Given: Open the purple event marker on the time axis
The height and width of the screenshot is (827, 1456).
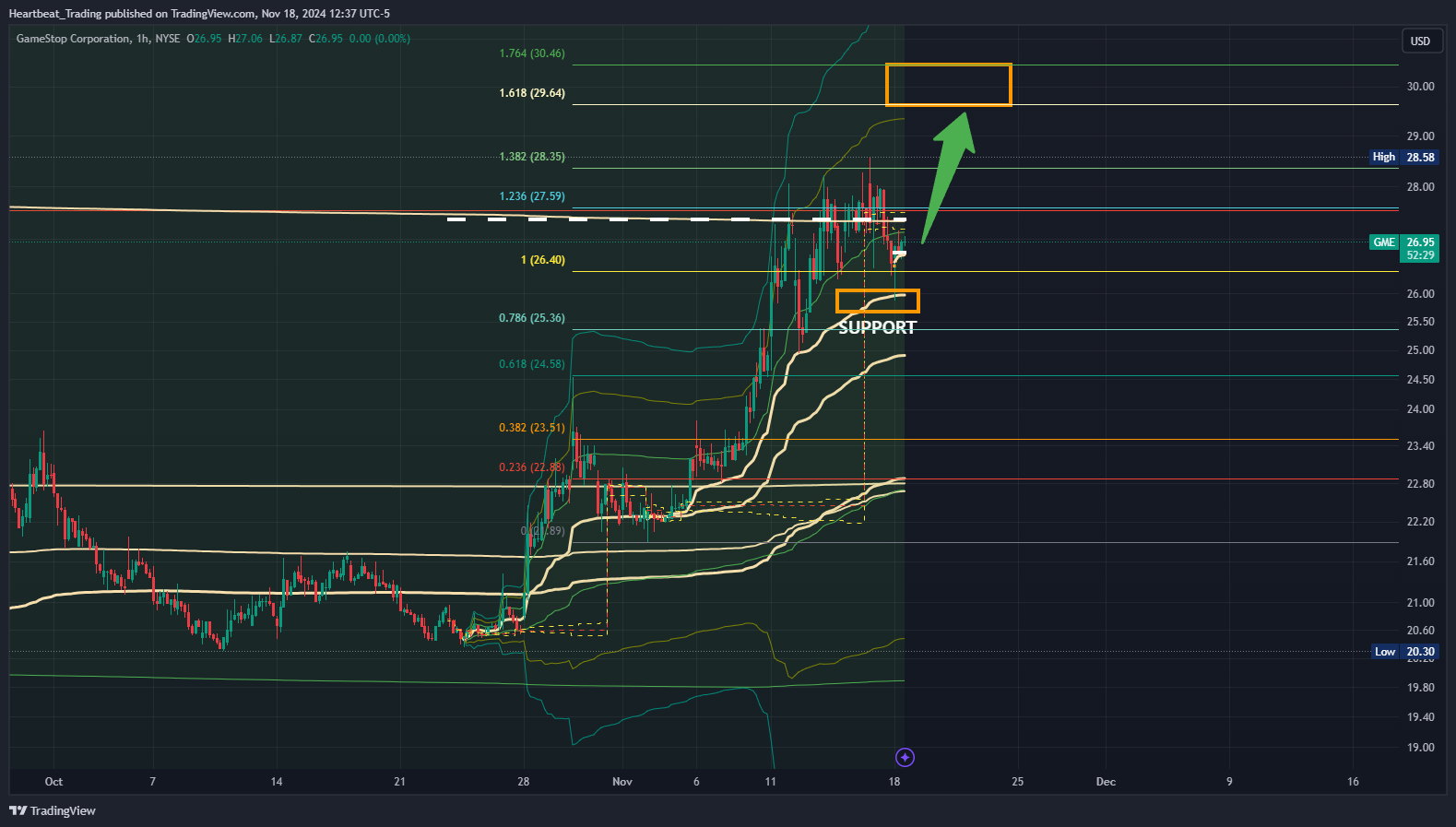Looking at the screenshot, I should [906, 758].
